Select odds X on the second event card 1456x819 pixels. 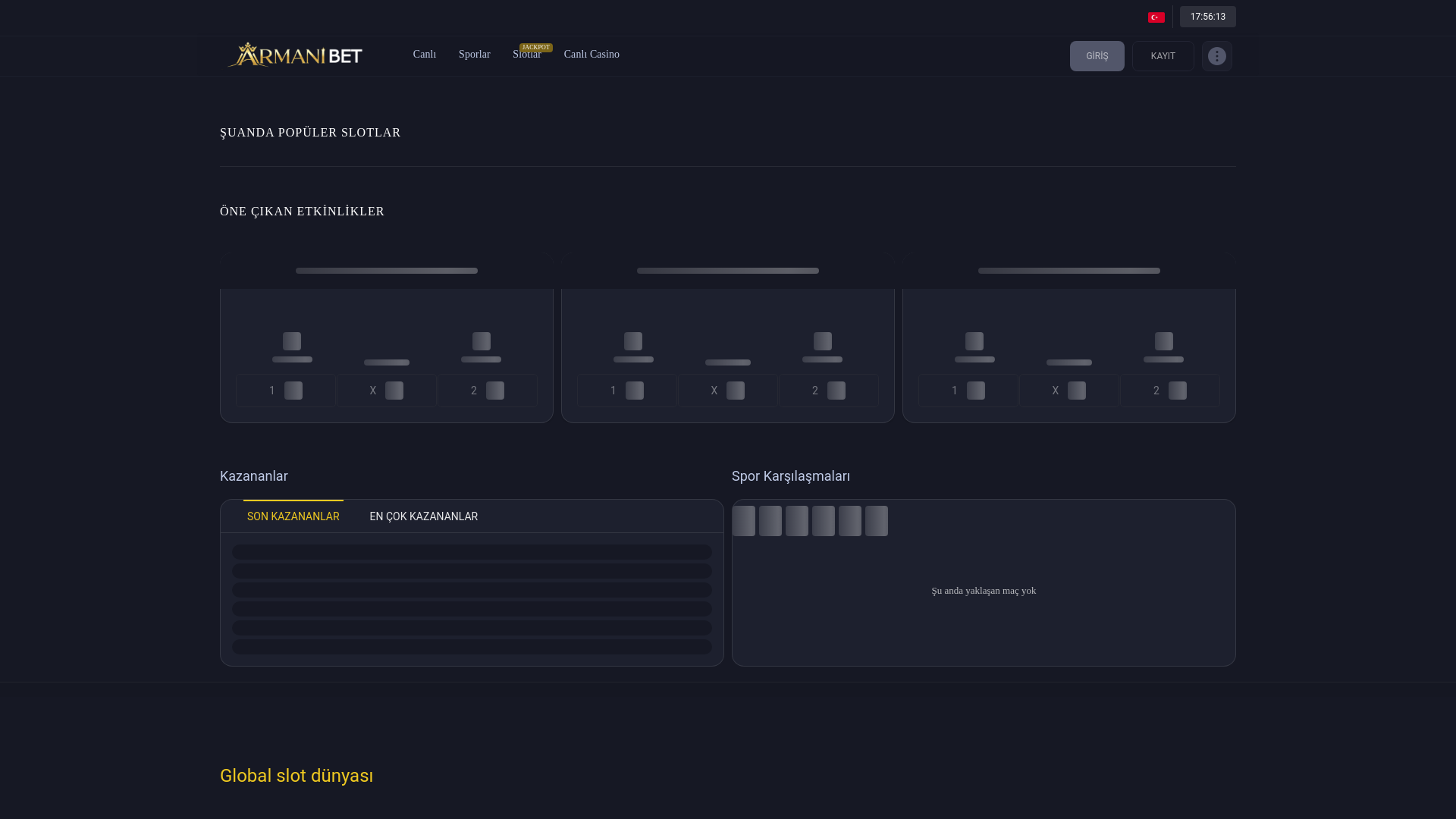tap(727, 391)
